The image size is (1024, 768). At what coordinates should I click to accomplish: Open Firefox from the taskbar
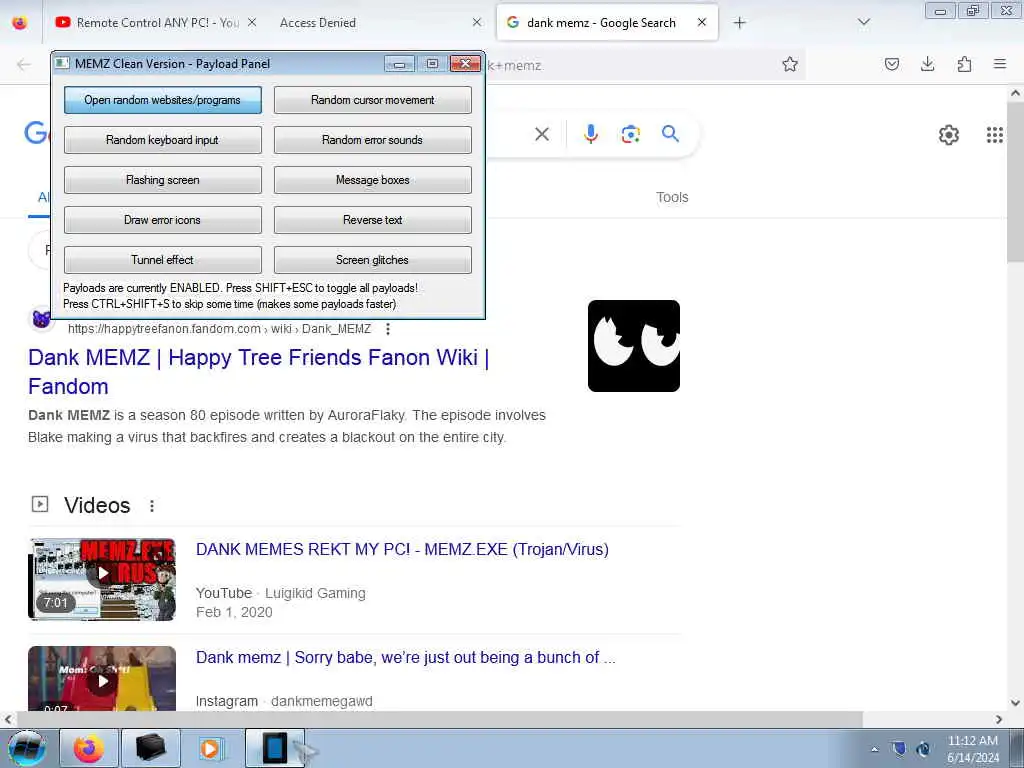click(x=88, y=748)
